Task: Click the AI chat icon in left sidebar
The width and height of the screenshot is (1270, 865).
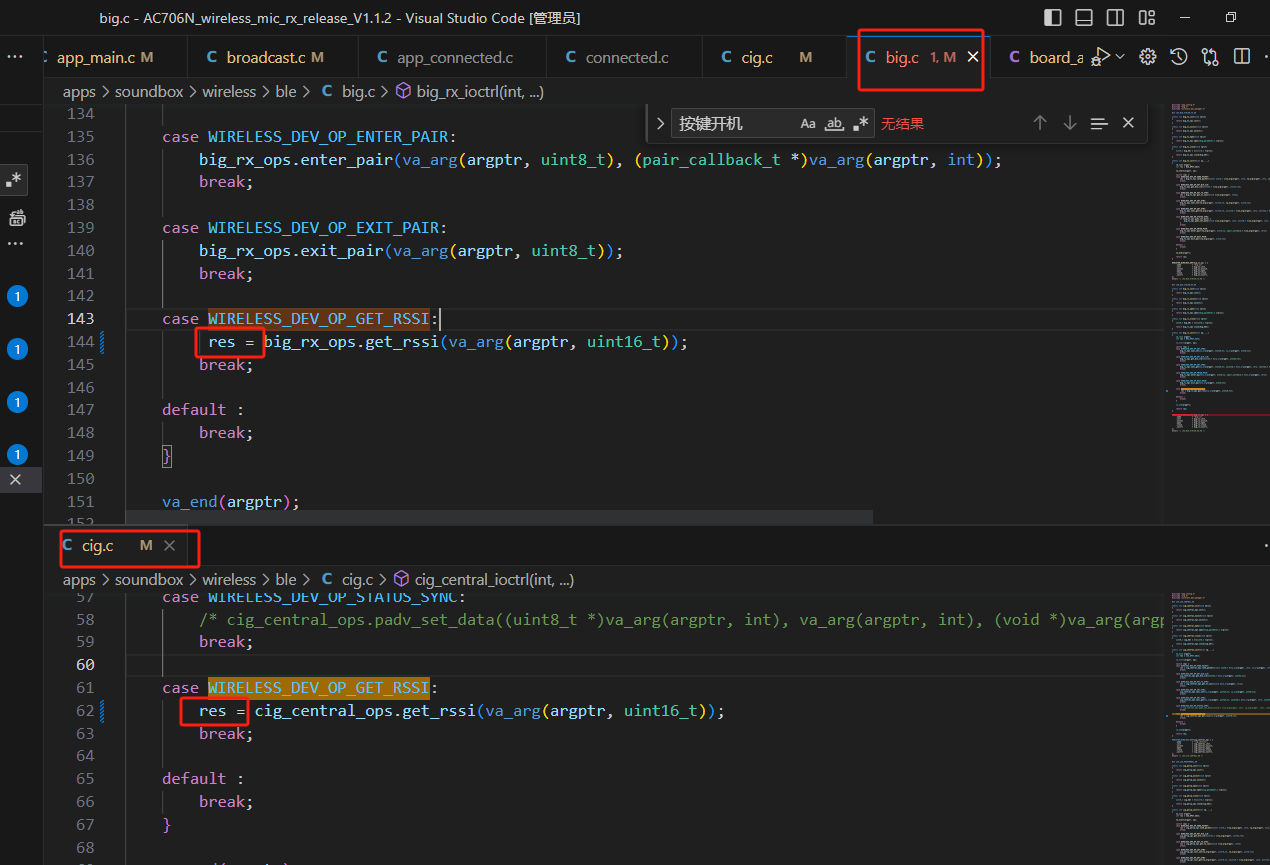Action: pyautogui.click(x=16, y=218)
